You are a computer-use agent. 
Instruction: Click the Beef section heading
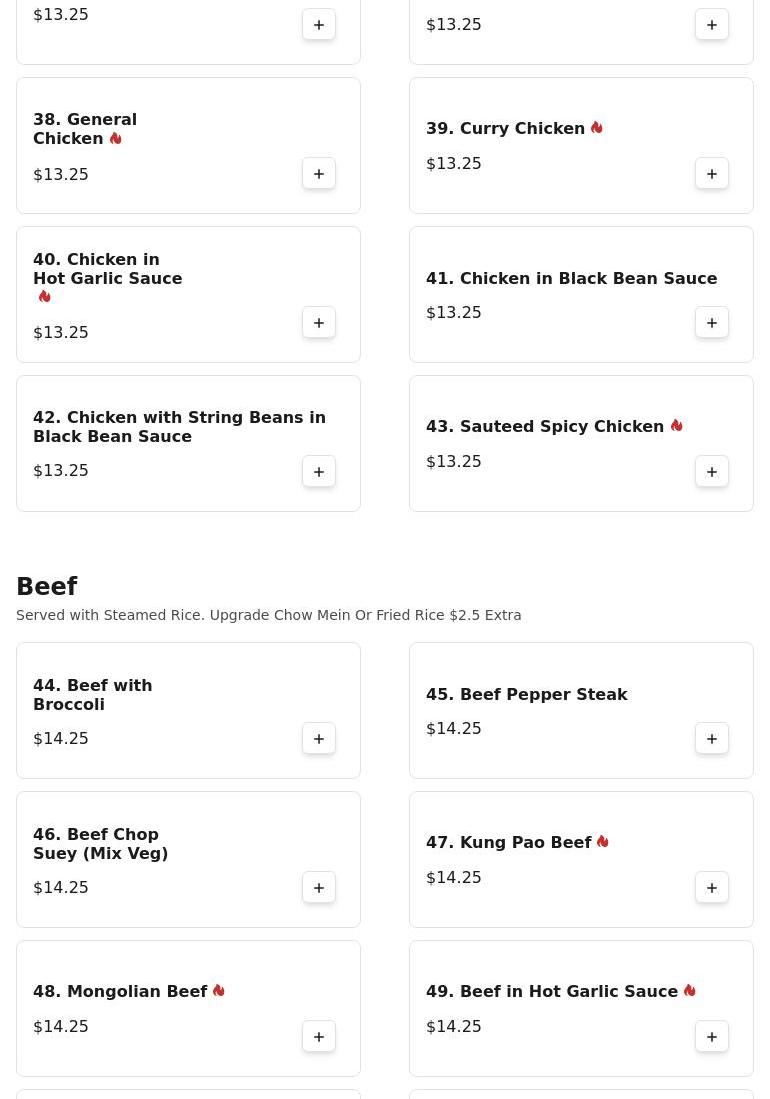(x=47, y=587)
